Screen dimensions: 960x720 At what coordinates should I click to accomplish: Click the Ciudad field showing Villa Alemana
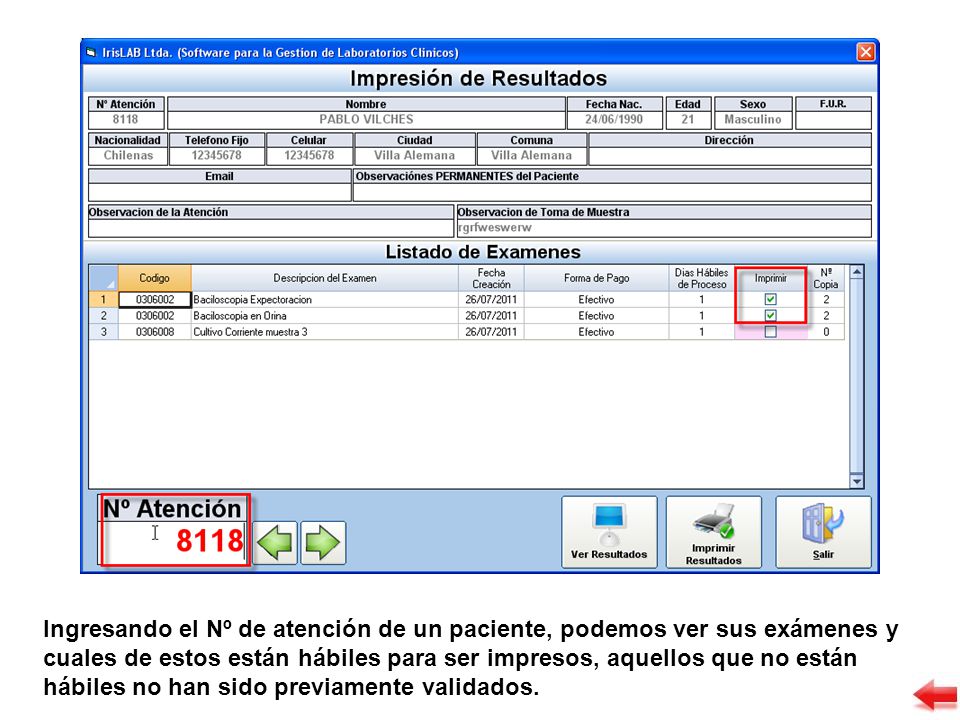(414, 156)
